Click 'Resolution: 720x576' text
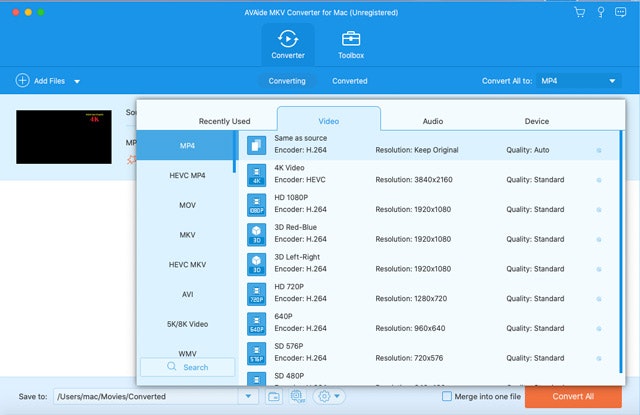 (x=409, y=358)
